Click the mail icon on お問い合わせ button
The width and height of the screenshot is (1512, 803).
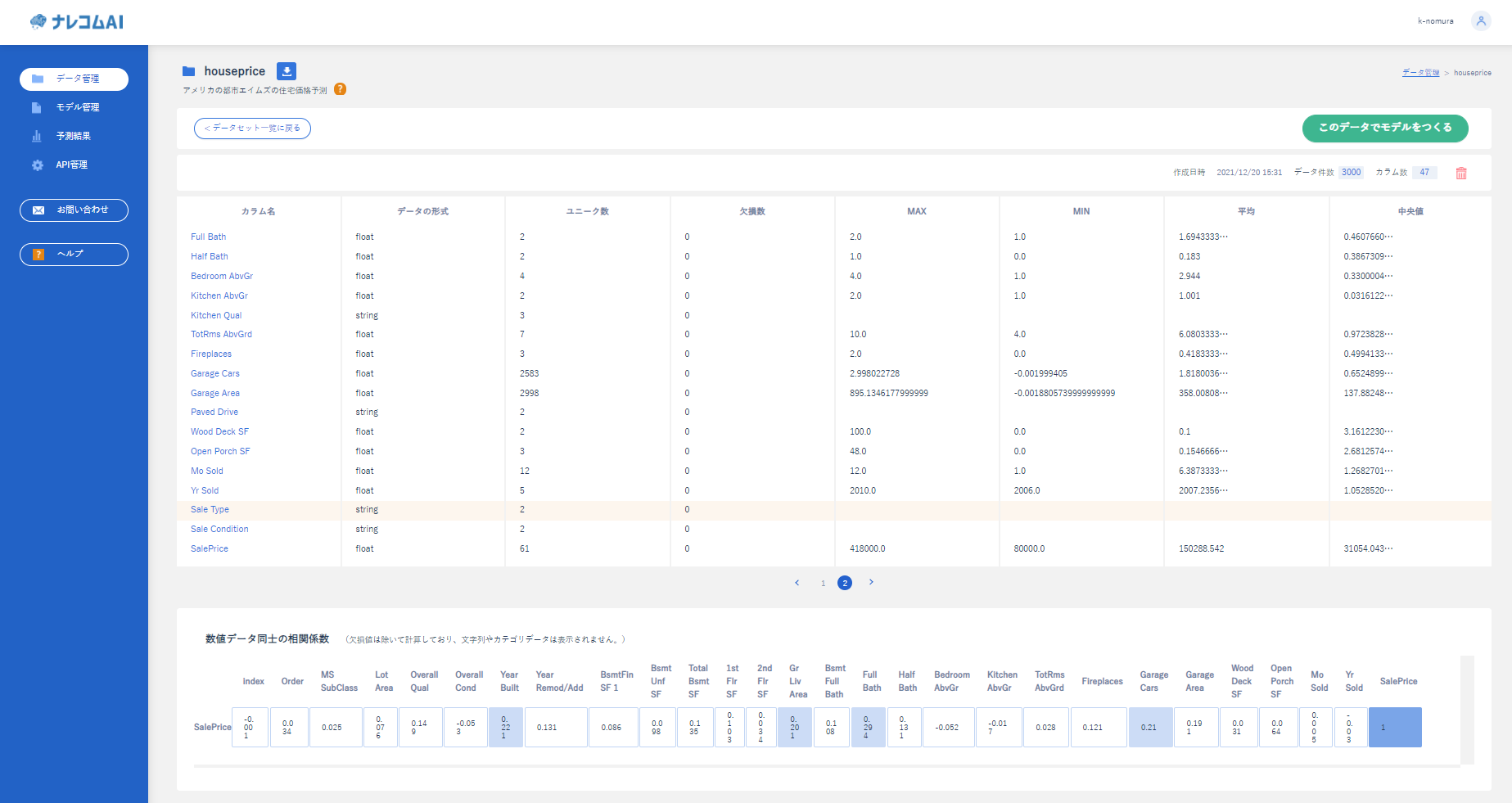[38, 210]
